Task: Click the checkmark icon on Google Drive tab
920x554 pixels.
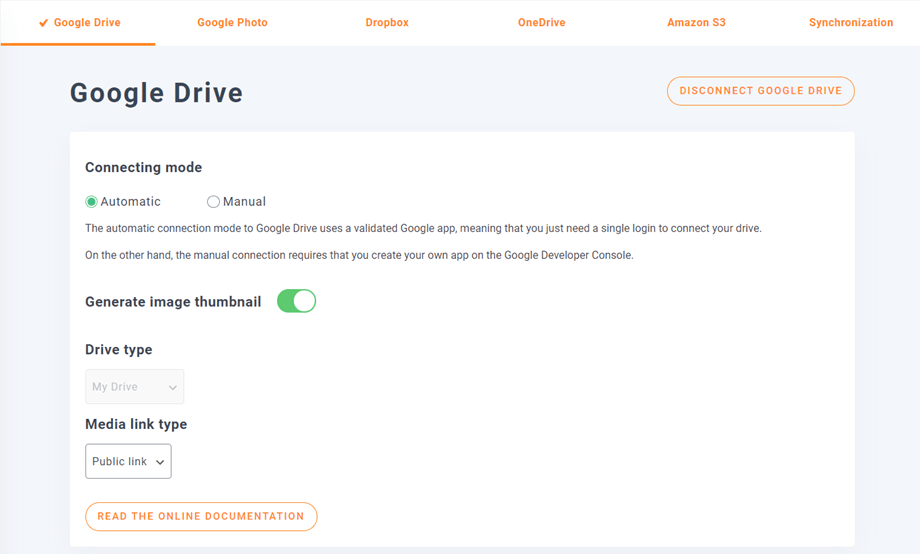Action: [43, 23]
